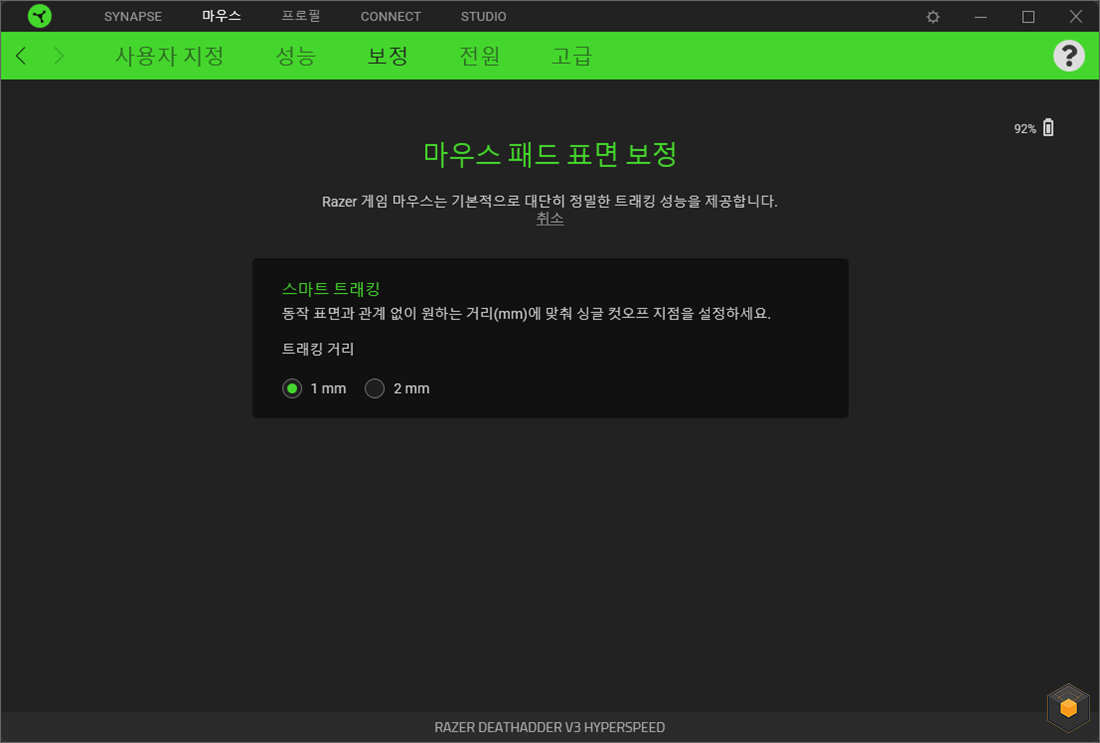Open the settings gear icon
The height and width of the screenshot is (743, 1100).
(x=933, y=17)
